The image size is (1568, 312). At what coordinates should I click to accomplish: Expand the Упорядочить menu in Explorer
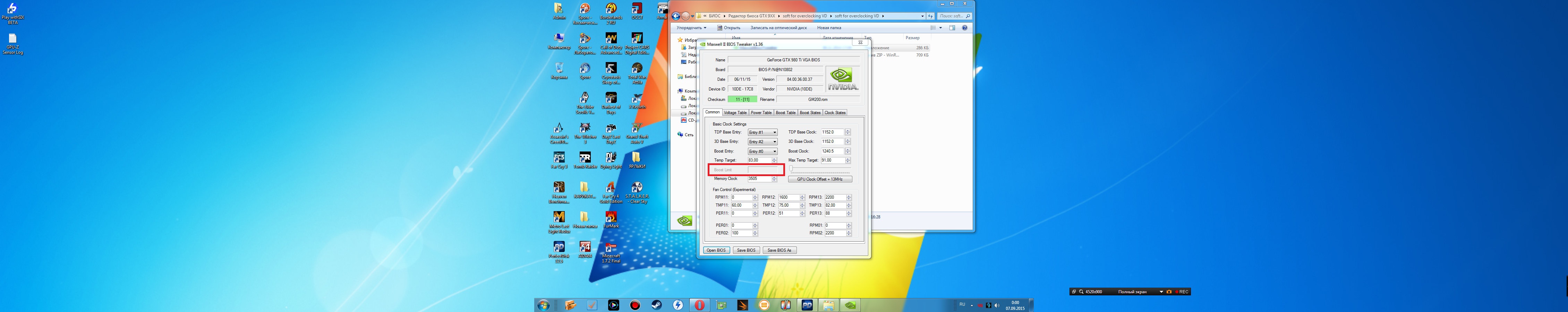pos(691,27)
